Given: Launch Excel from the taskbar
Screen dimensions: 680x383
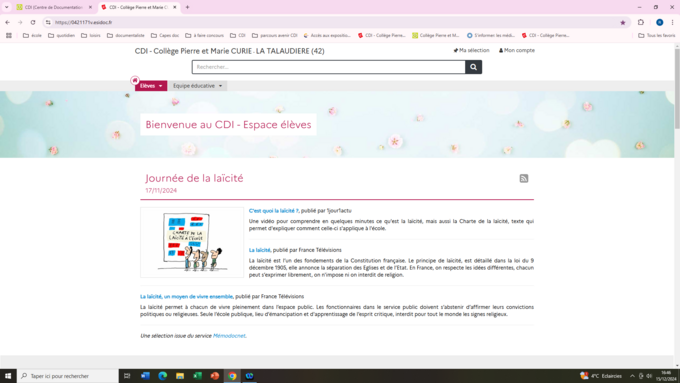Looking at the screenshot, I should pyautogui.click(x=197, y=376).
